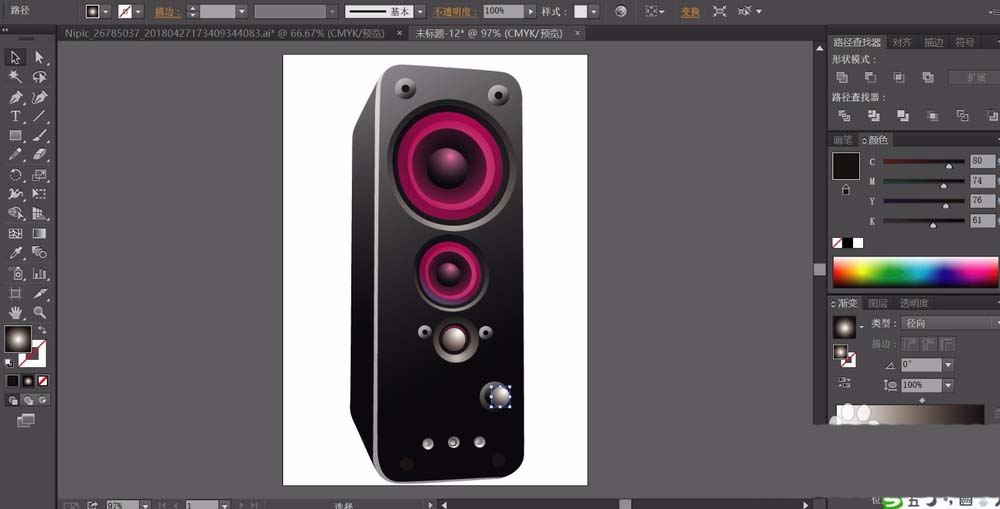Set Color mode under fill/stroke

coord(13,381)
